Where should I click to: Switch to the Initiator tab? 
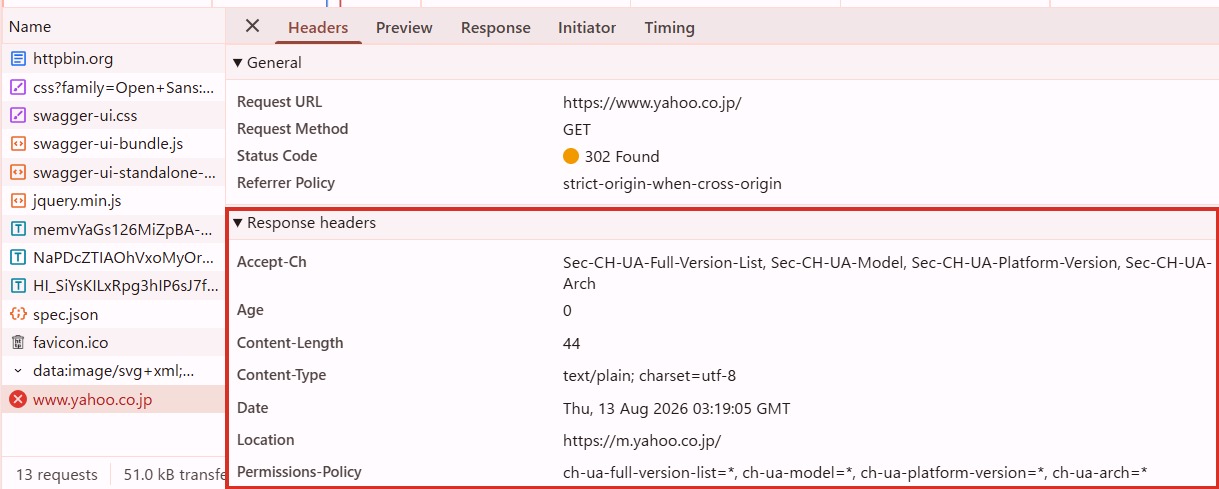point(587,28)
